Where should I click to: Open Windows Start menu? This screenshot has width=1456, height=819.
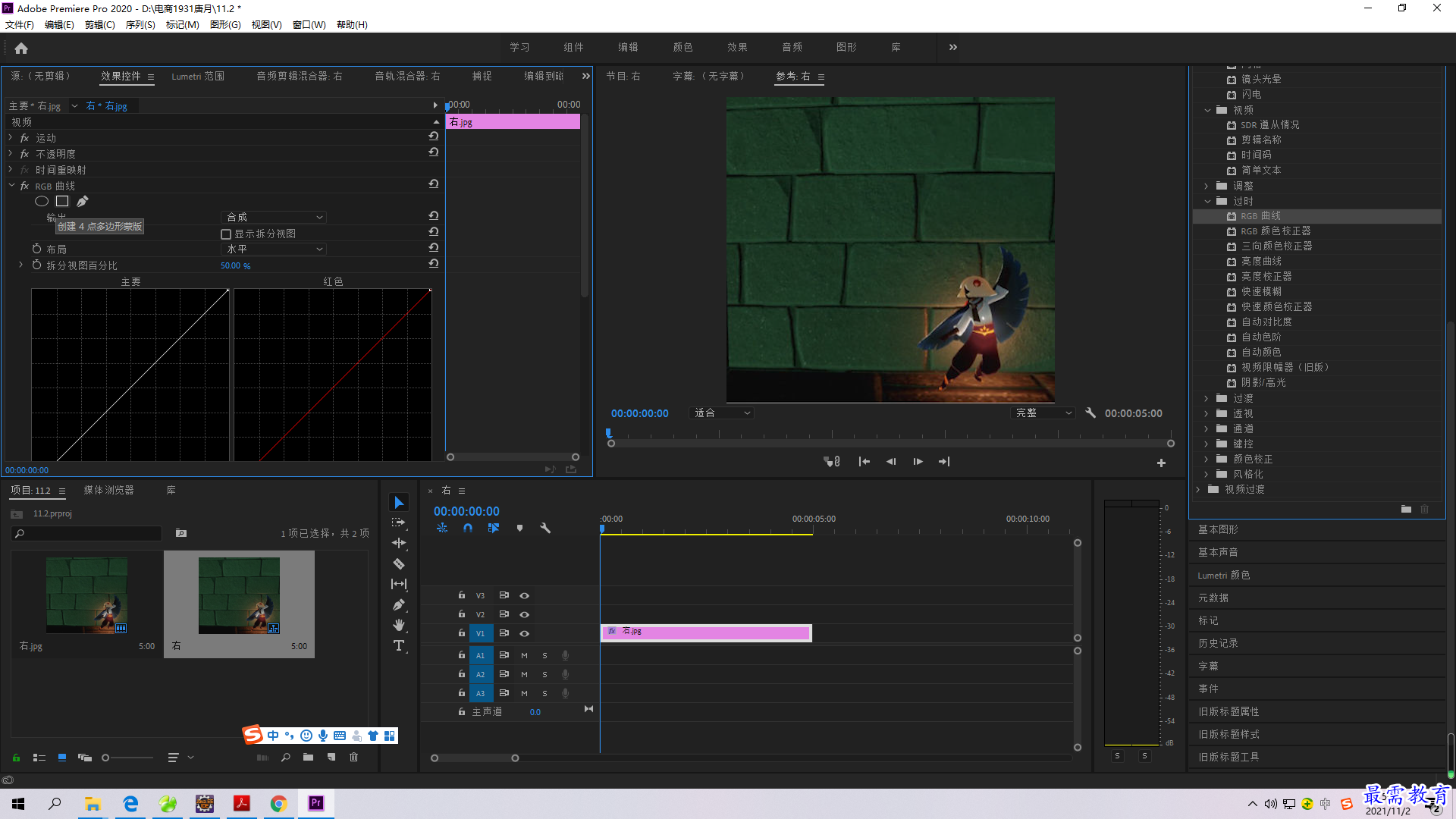tap(18, 803)
